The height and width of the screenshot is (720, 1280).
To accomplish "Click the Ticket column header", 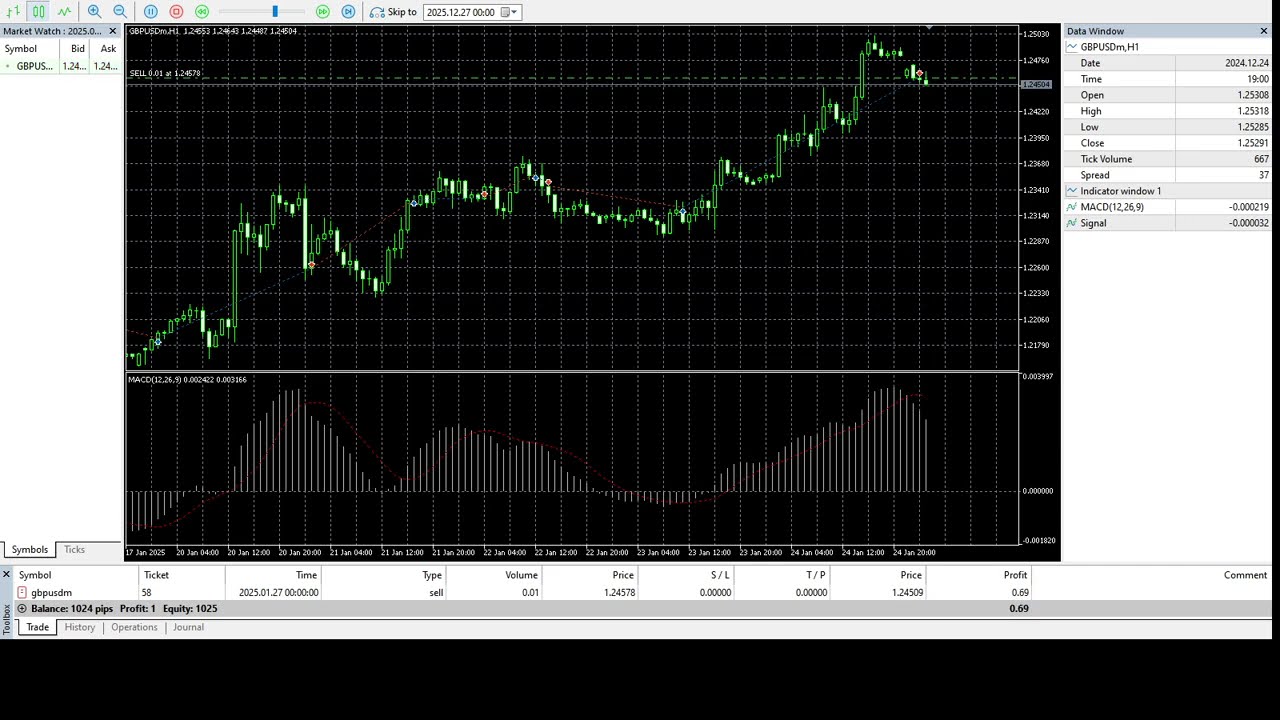I will pos(182,575).
